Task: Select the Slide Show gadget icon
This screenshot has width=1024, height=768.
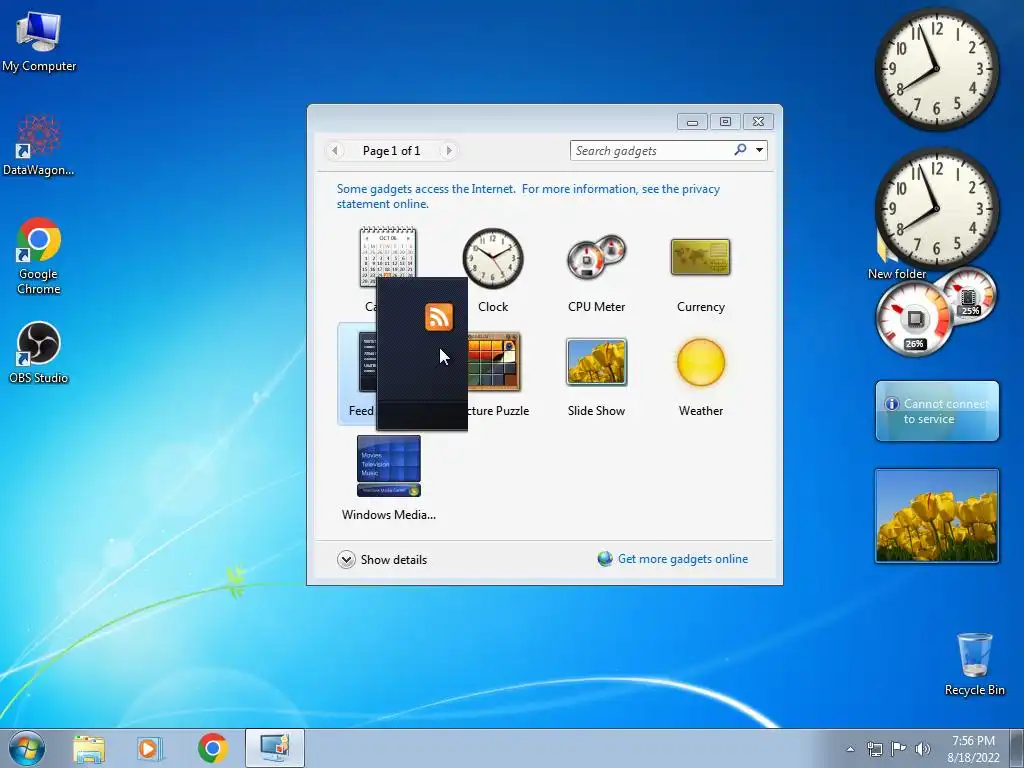Action: 596,362
